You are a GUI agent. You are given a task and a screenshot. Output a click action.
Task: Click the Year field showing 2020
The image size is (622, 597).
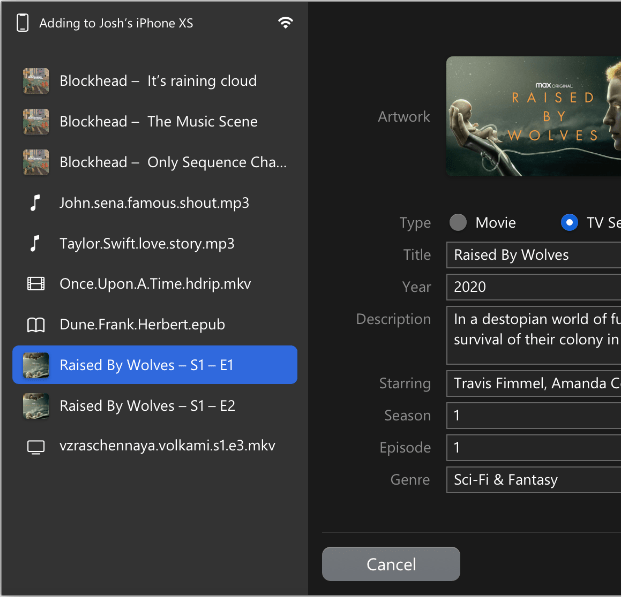pos(534,287)
